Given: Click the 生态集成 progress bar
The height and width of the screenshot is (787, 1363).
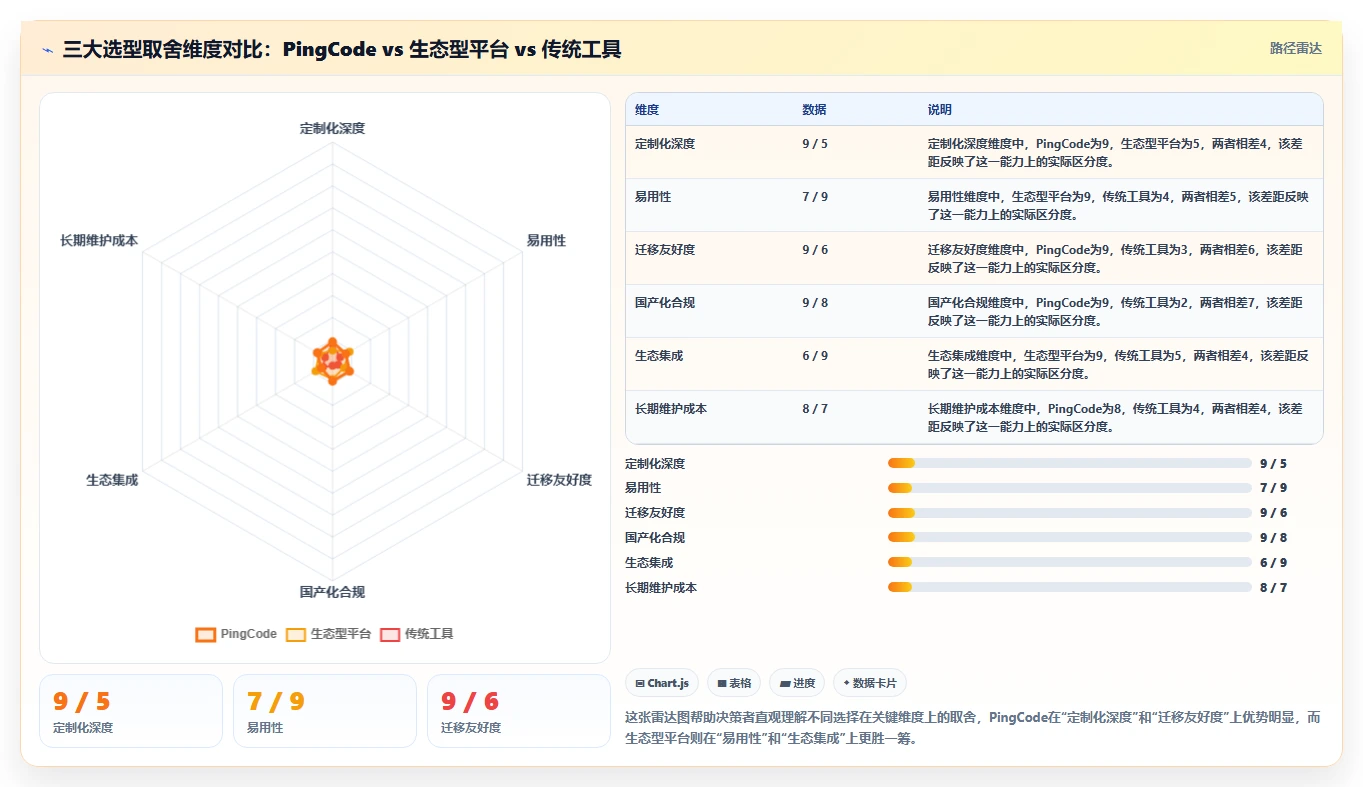Looking at the screenshot, I should [x=1070, y=562].
